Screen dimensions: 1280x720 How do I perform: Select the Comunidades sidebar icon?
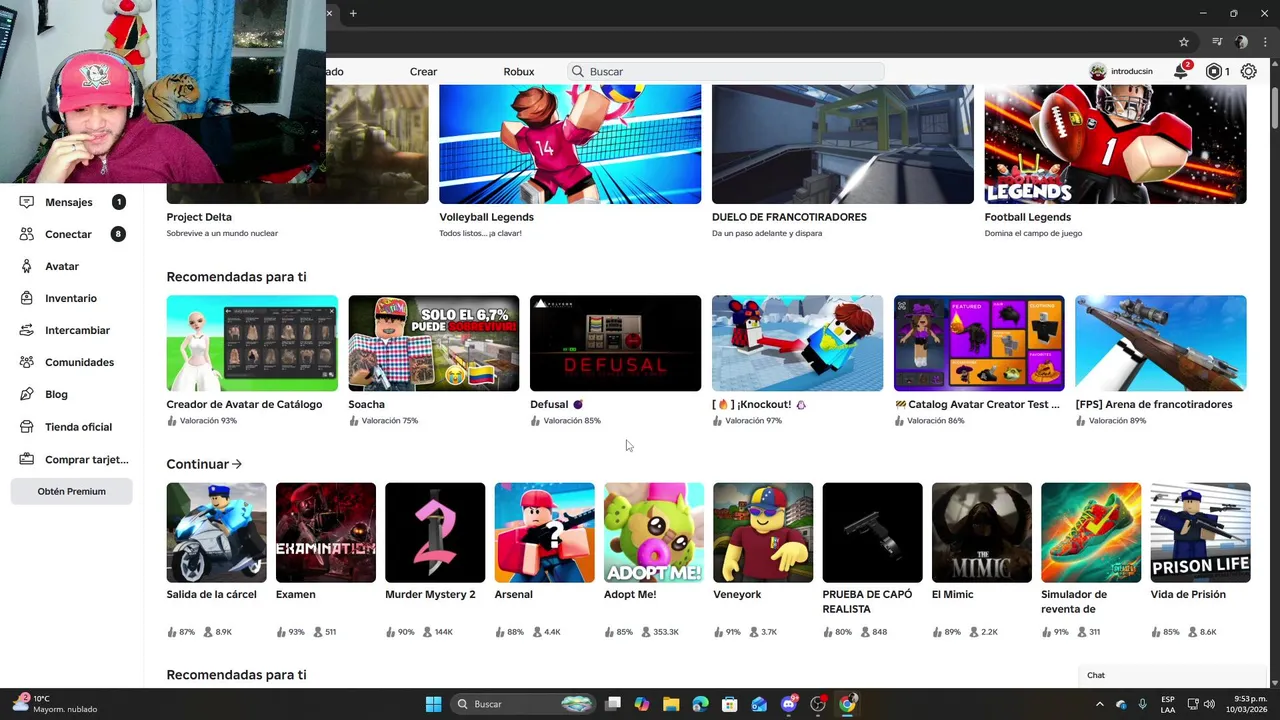click(x=26, y=362)
